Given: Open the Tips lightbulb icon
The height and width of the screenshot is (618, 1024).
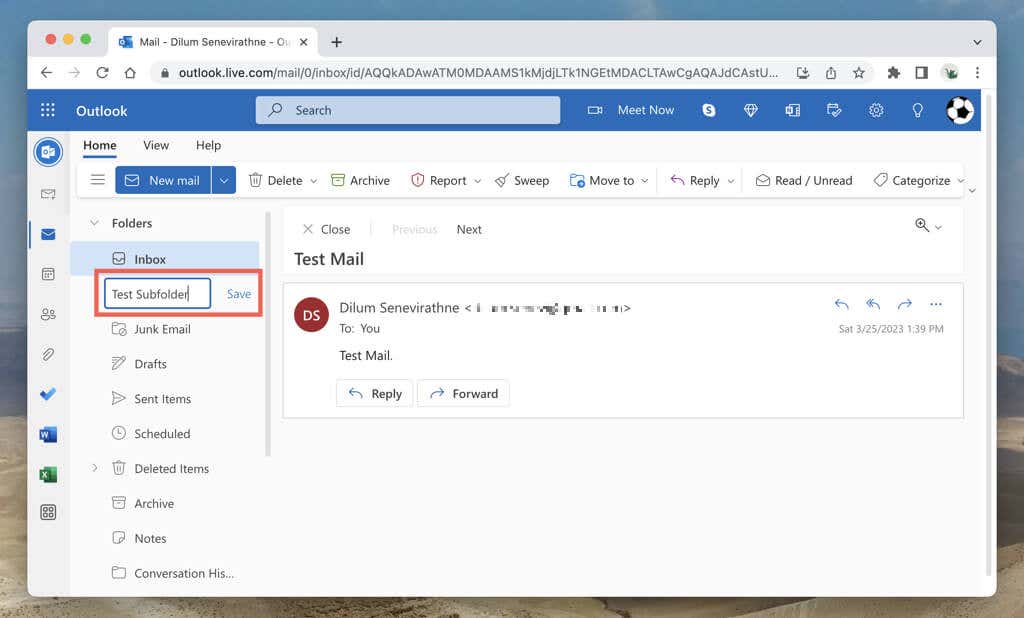Looking at the screenshot, I should 918,110.
